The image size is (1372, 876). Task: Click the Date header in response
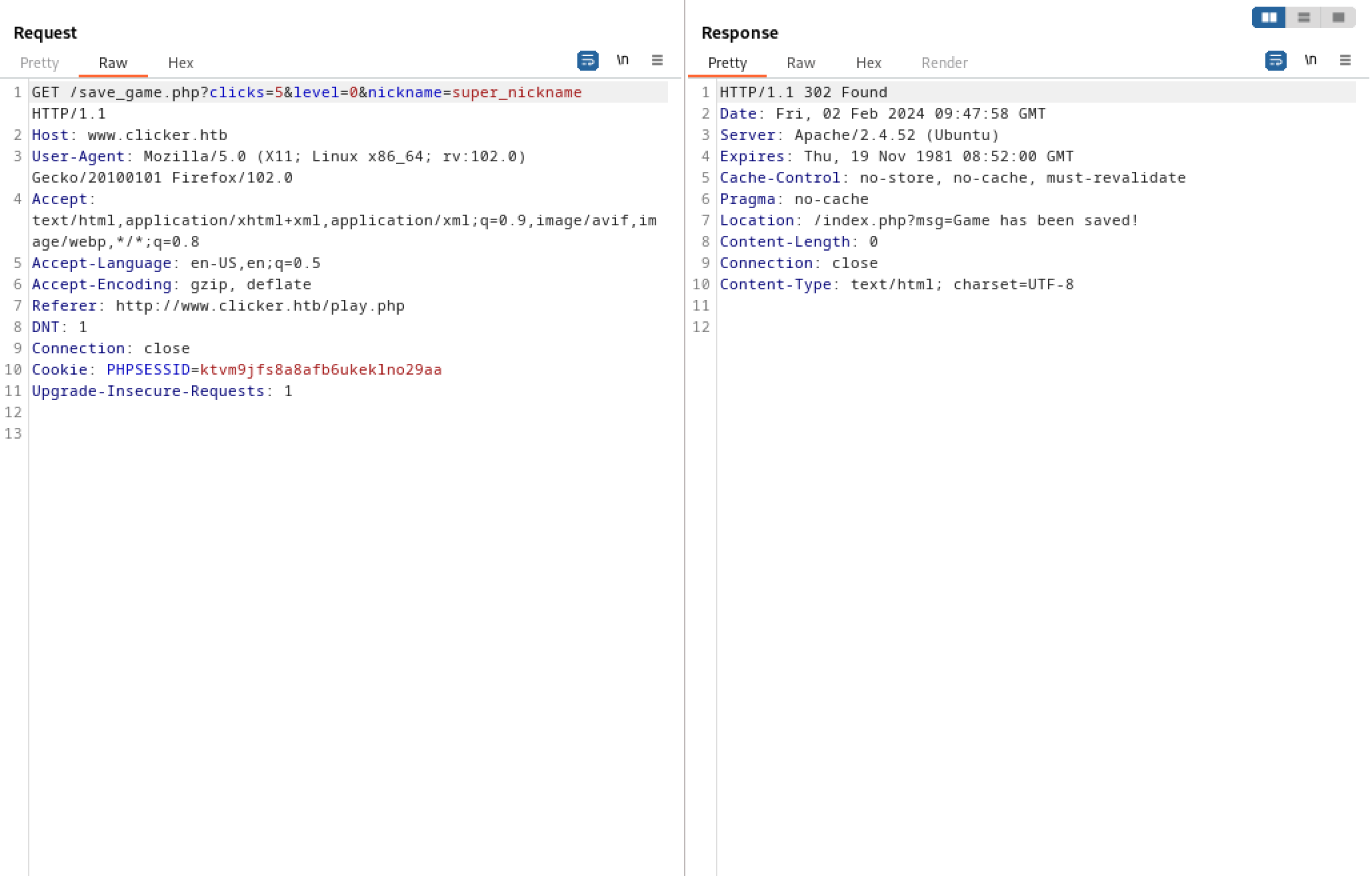coord(883,113)
